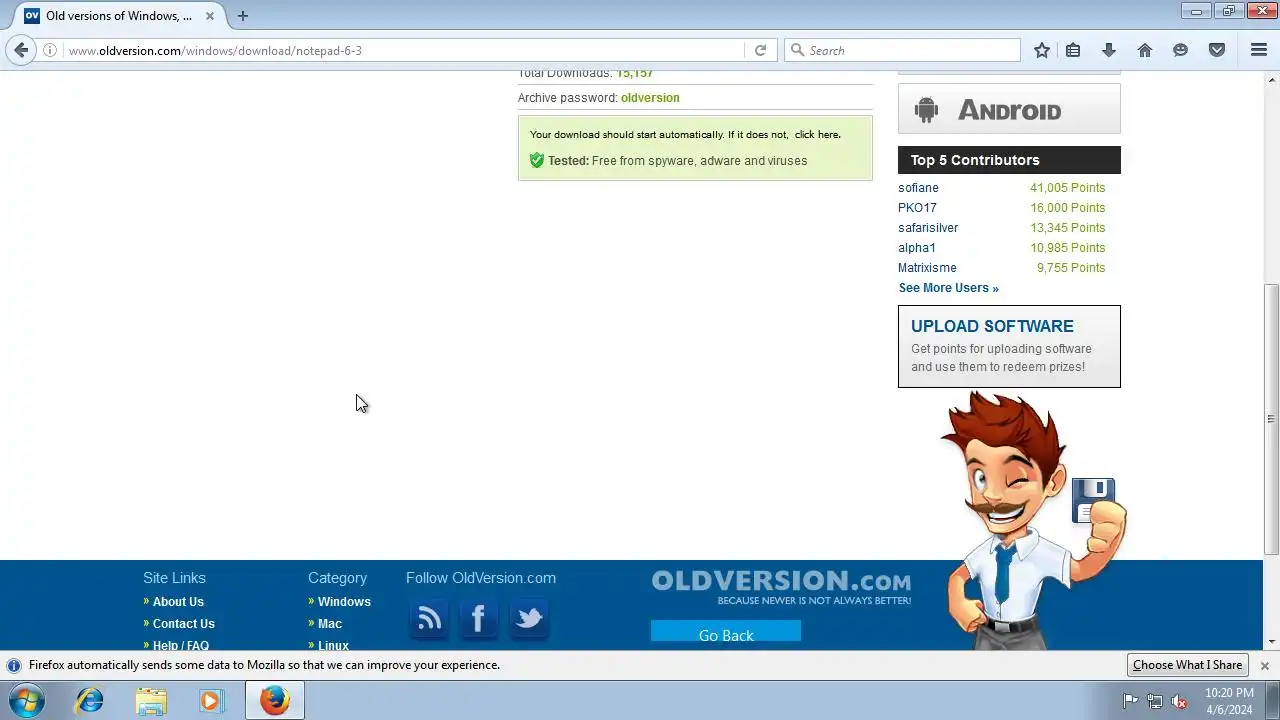Screen dimensions: 1280x720
Task: Click the archive password 'oldversion' text
Action: pos(650,98)
